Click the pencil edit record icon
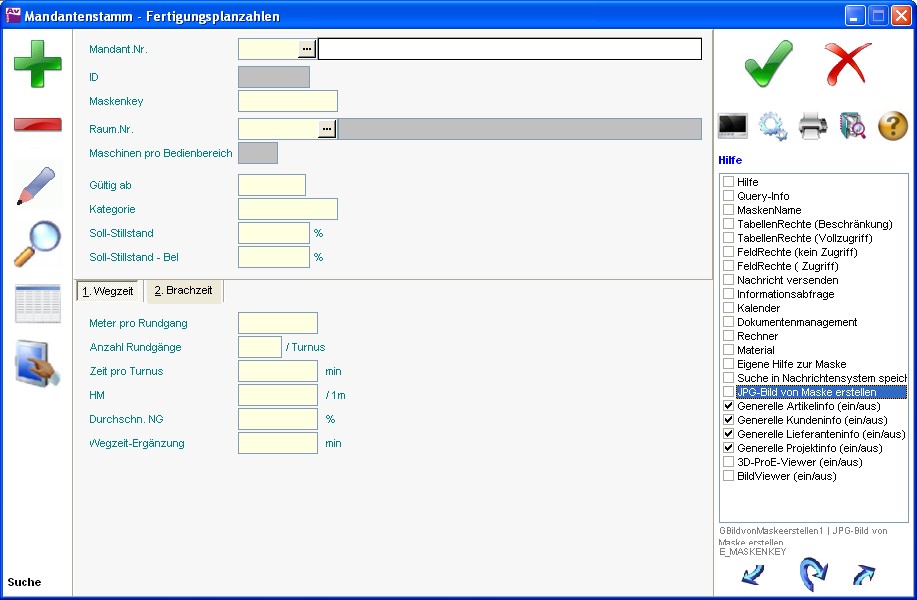This screenshot has height=600, width=917. click(37, 186)
